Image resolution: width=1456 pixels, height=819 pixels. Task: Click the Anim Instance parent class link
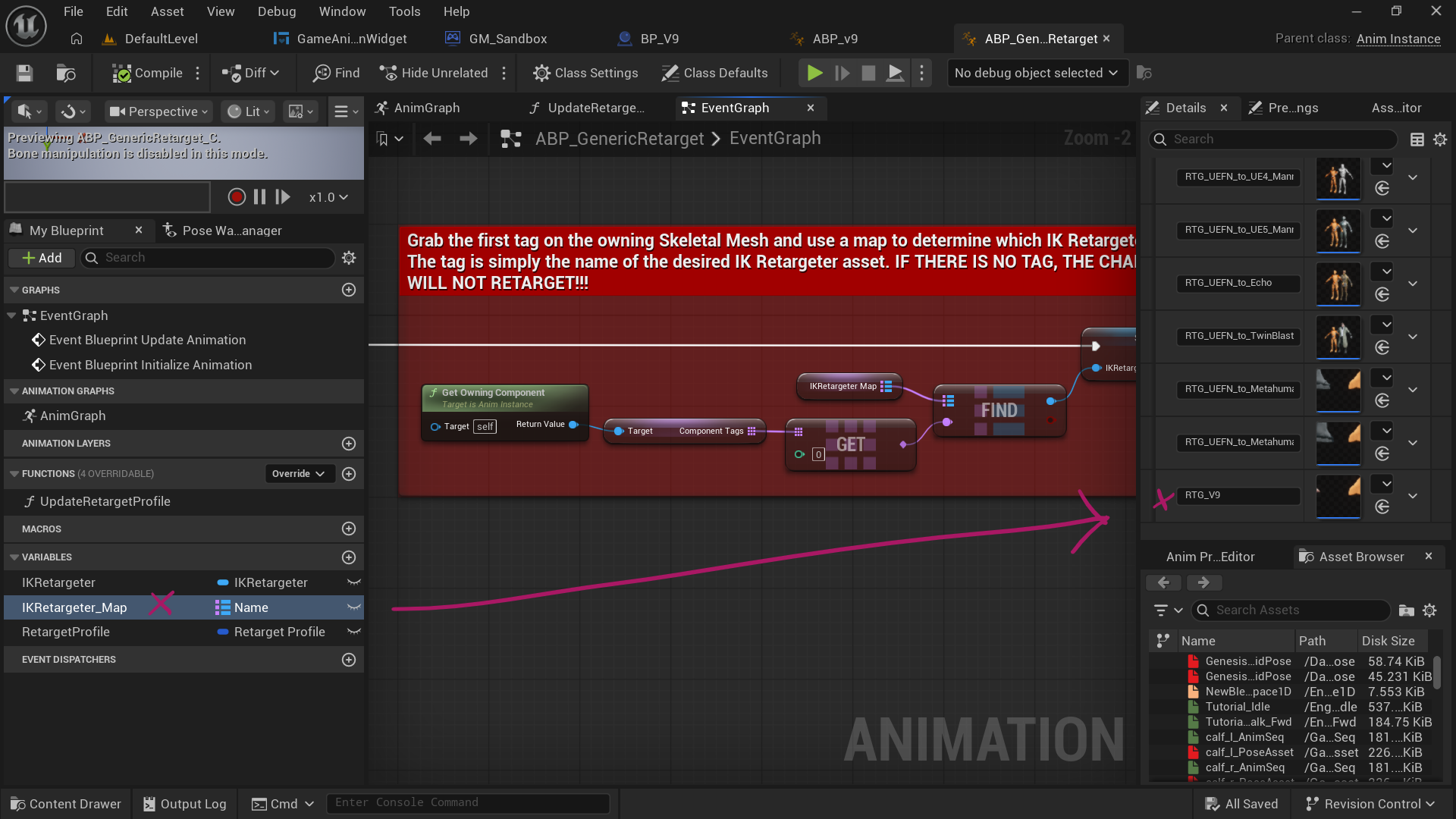pos(1398,39)
